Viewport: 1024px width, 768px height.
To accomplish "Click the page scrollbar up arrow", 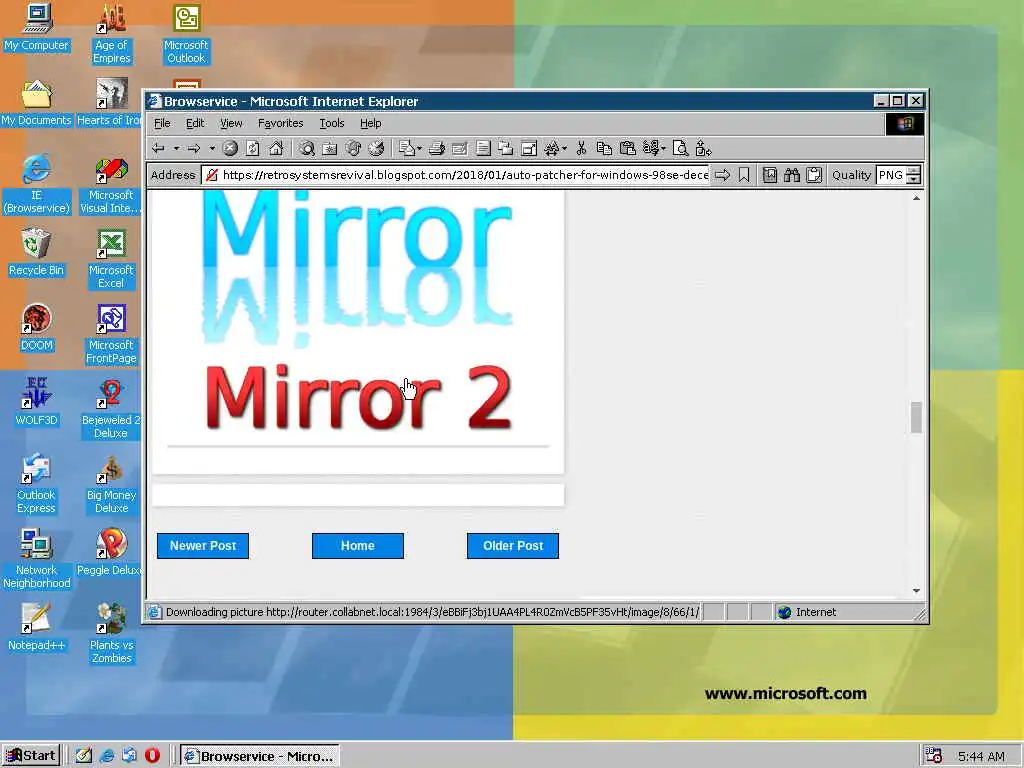I will tap(916, 198).
